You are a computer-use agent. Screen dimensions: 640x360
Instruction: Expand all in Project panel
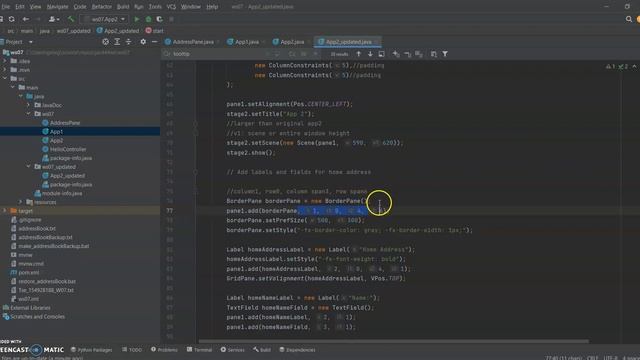pyautogui.click(x=117, y=42)
